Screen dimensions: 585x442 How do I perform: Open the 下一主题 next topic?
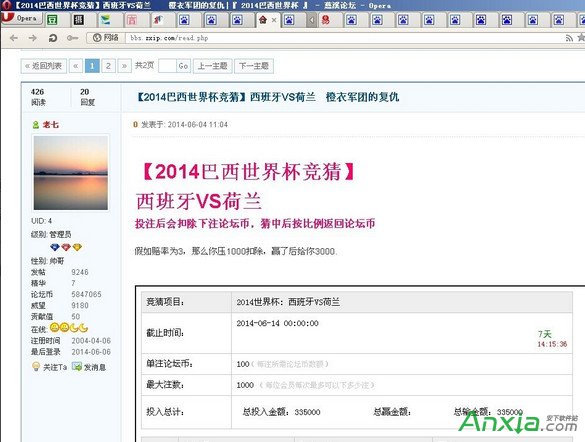point(254,66)
